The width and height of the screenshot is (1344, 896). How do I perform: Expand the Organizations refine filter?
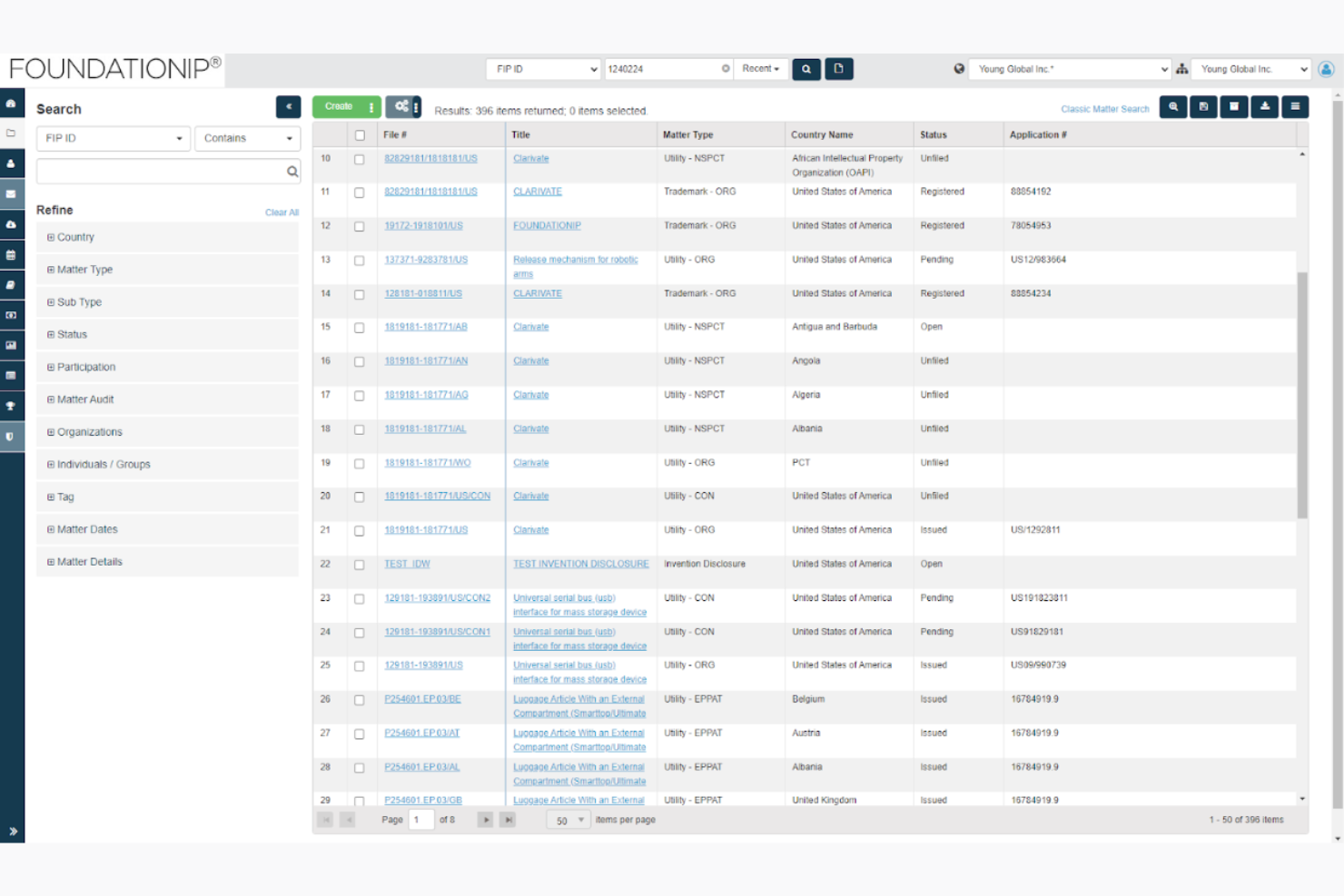(167, 432)
